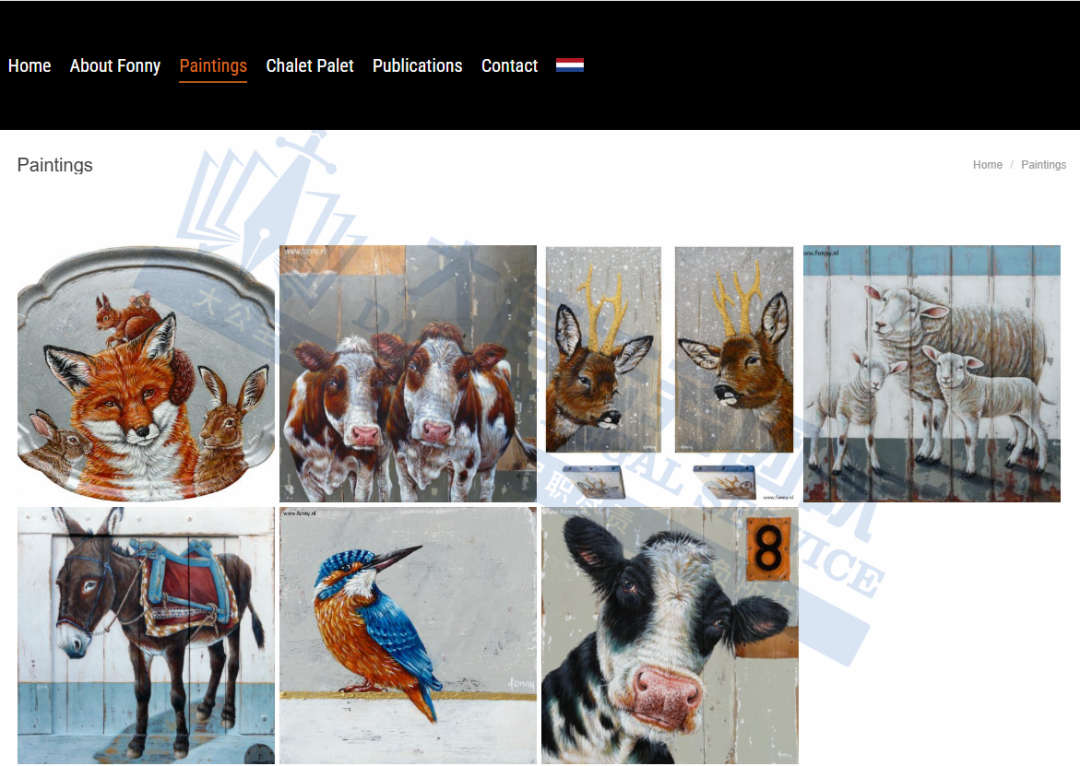Click the left small deer panel preview

point(594,481)
